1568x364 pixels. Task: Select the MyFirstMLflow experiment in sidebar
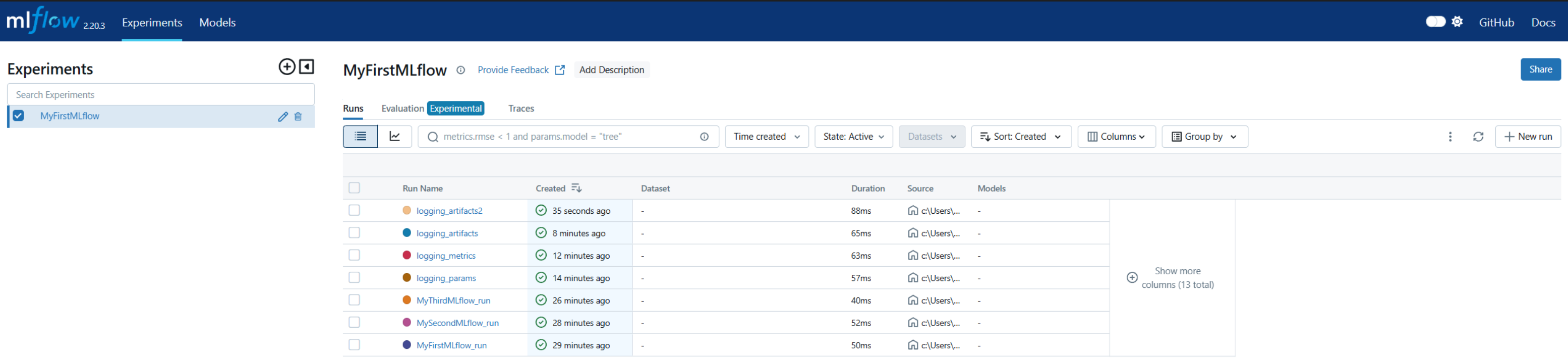coord(70,116)
